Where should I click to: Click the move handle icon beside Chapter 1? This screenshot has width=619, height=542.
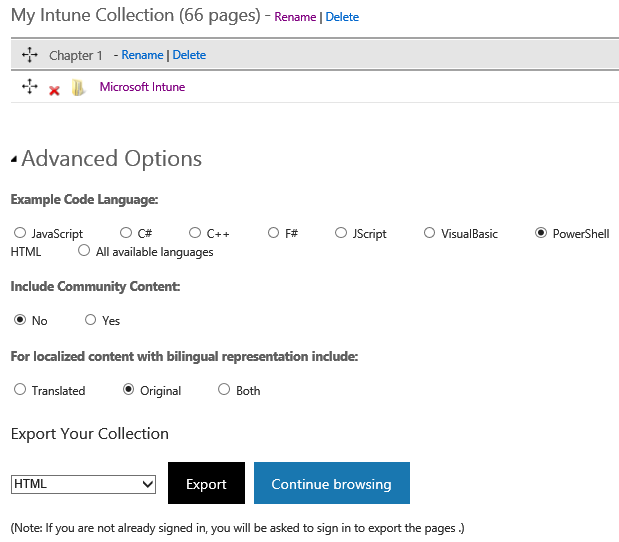coord(29,55)
